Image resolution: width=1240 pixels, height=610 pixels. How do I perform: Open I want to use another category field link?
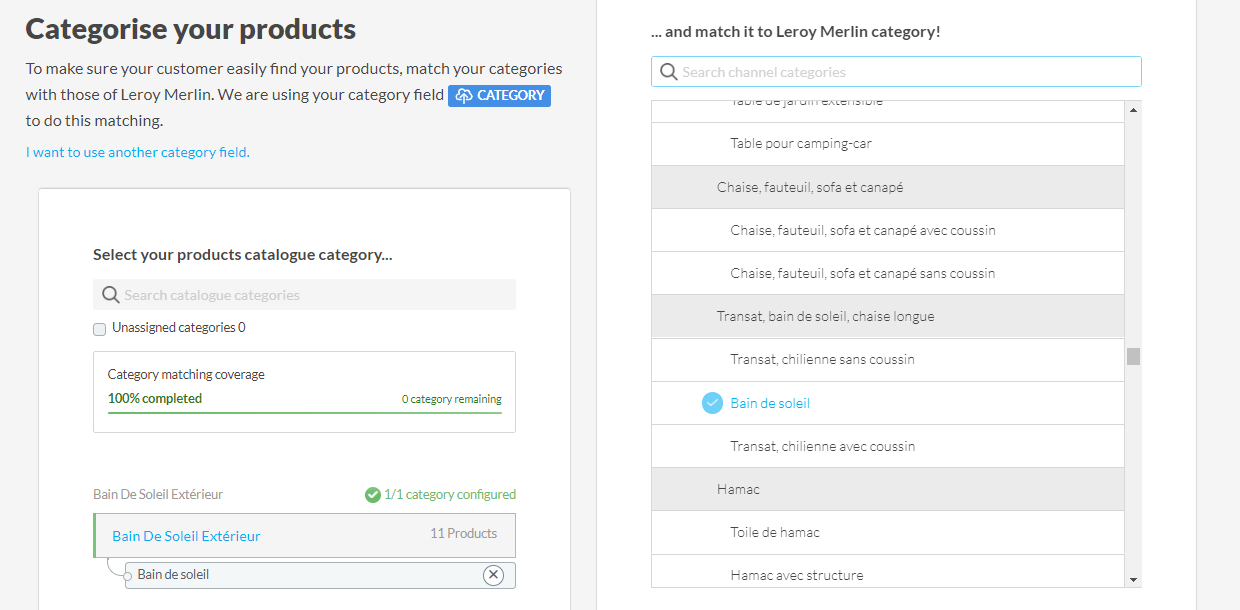138,153
